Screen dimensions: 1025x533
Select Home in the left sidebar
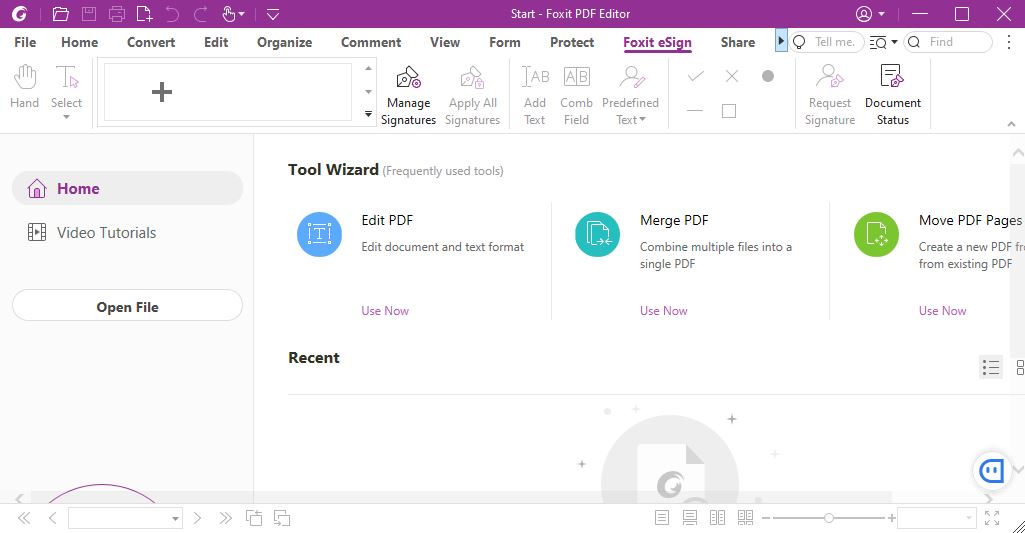click(127, 188)
